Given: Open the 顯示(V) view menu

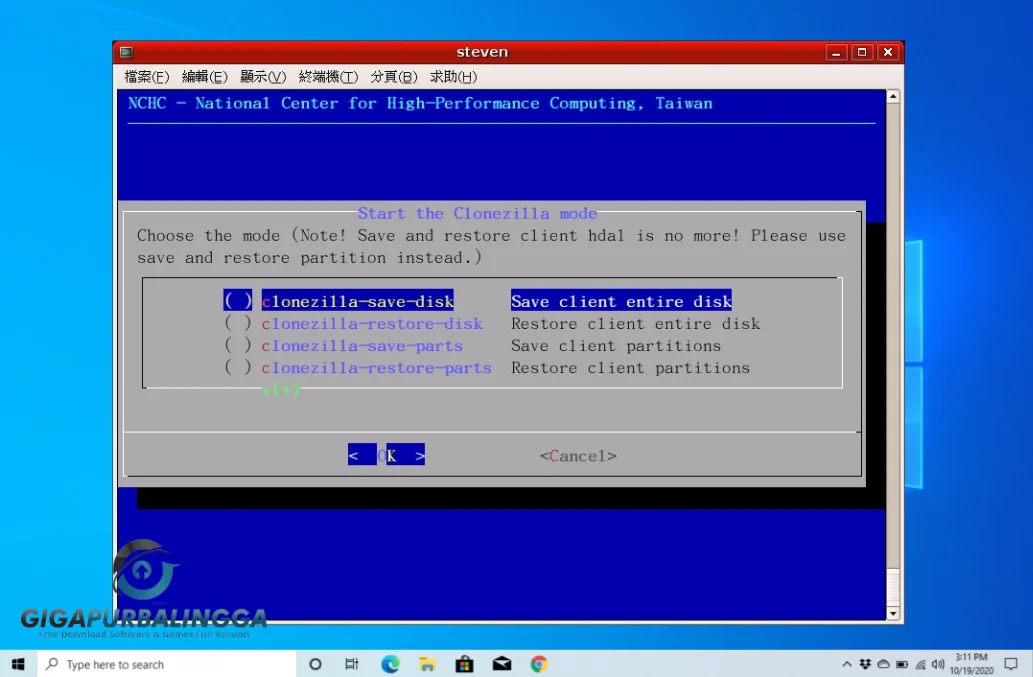Looking at the screenshot, I should [263, 77].
